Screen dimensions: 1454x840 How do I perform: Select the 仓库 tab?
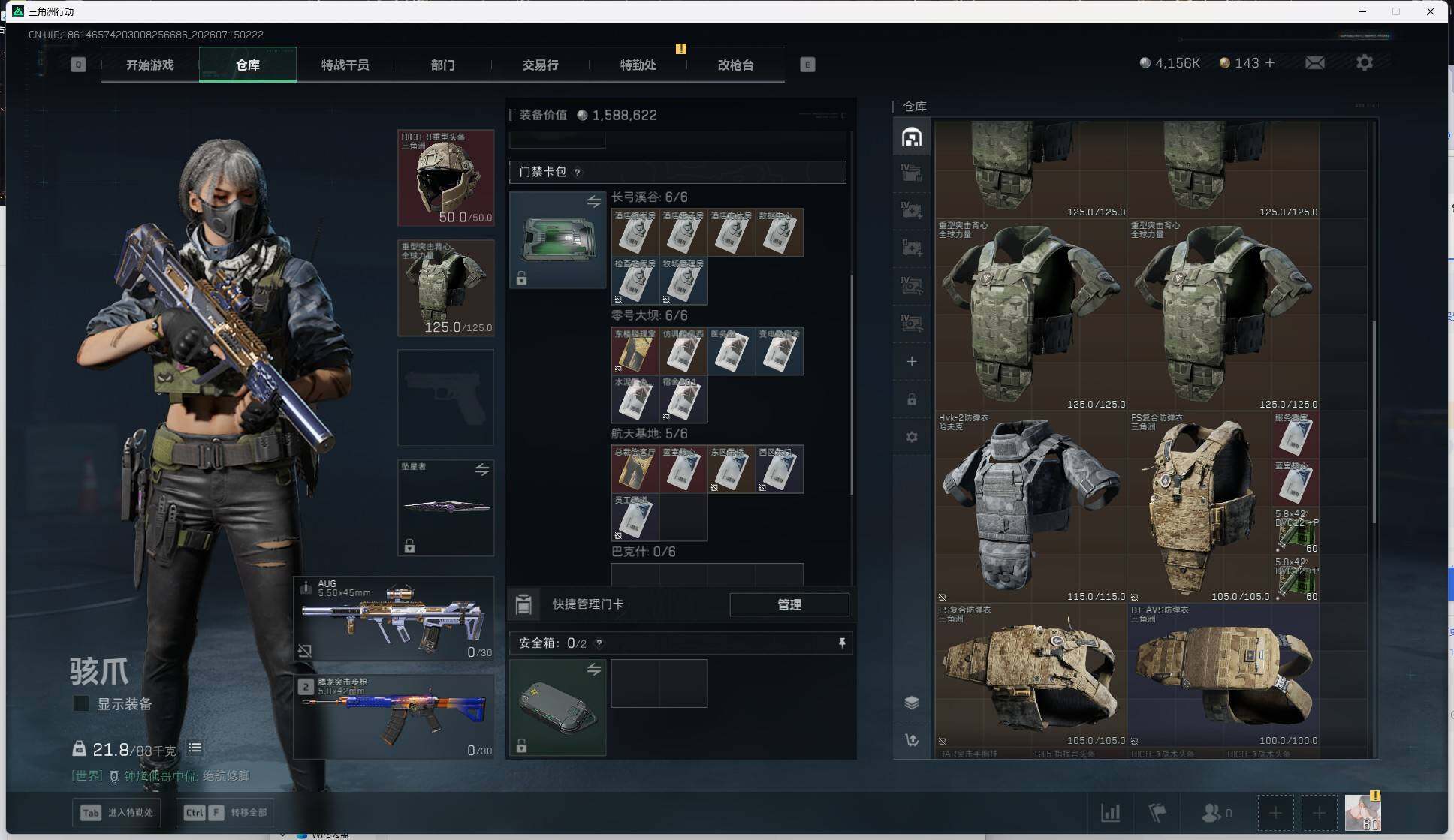pyautogui.click(x=248, y=65)
